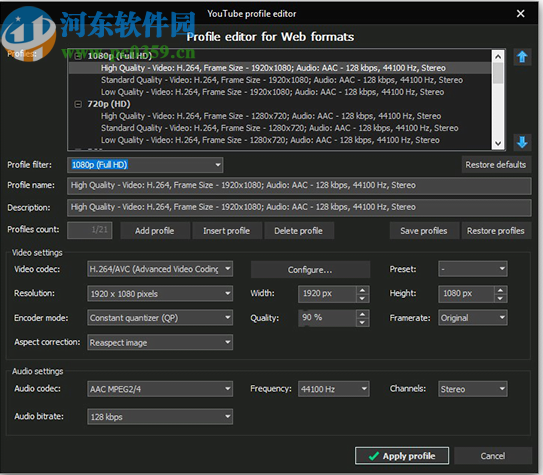
Task: Click Insert profile button
Action: [226, 231]
